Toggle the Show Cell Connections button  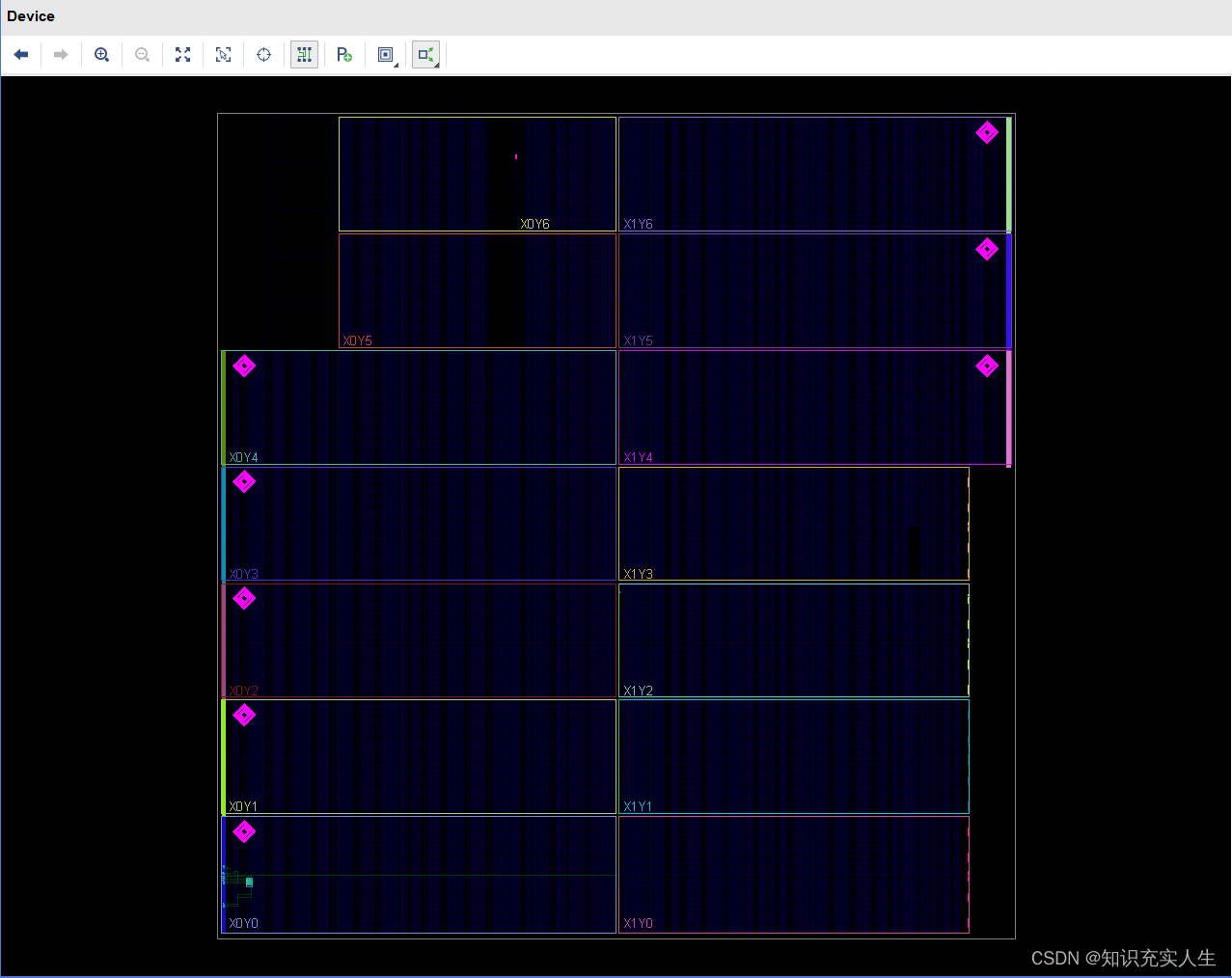425,55
